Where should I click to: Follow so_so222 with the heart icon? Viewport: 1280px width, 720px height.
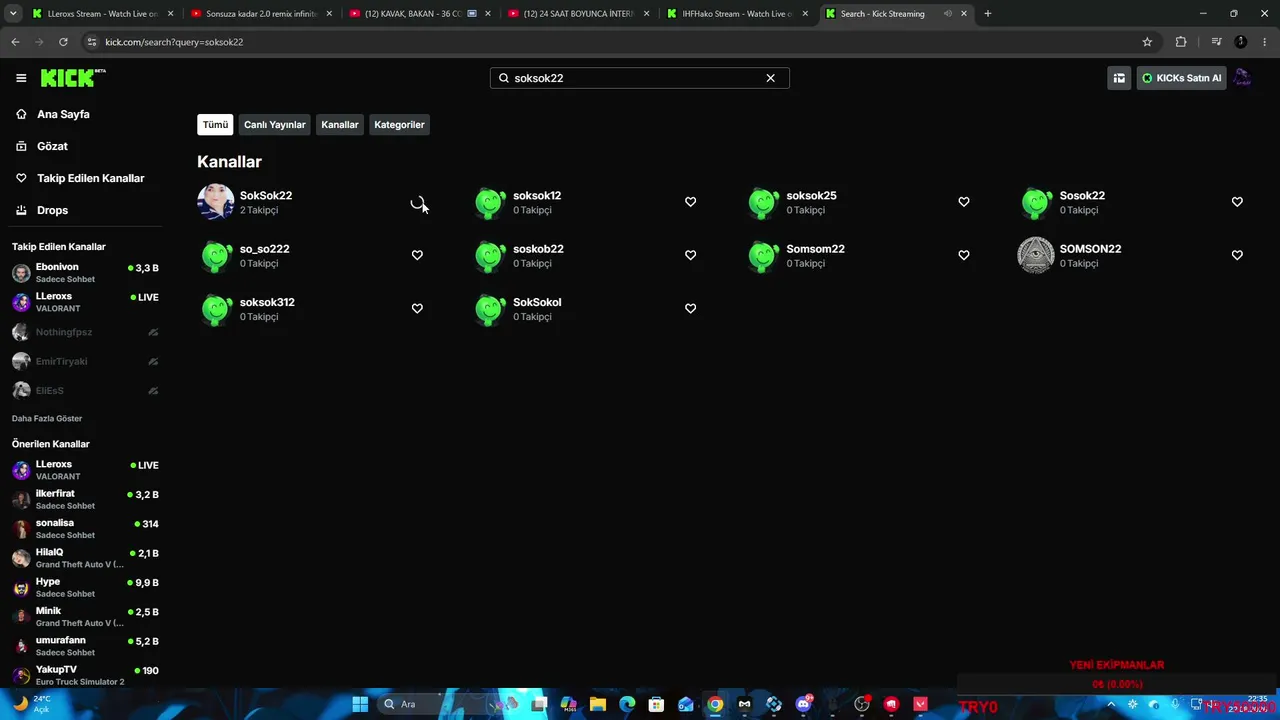pyautogui.click(x=417, y=255)
